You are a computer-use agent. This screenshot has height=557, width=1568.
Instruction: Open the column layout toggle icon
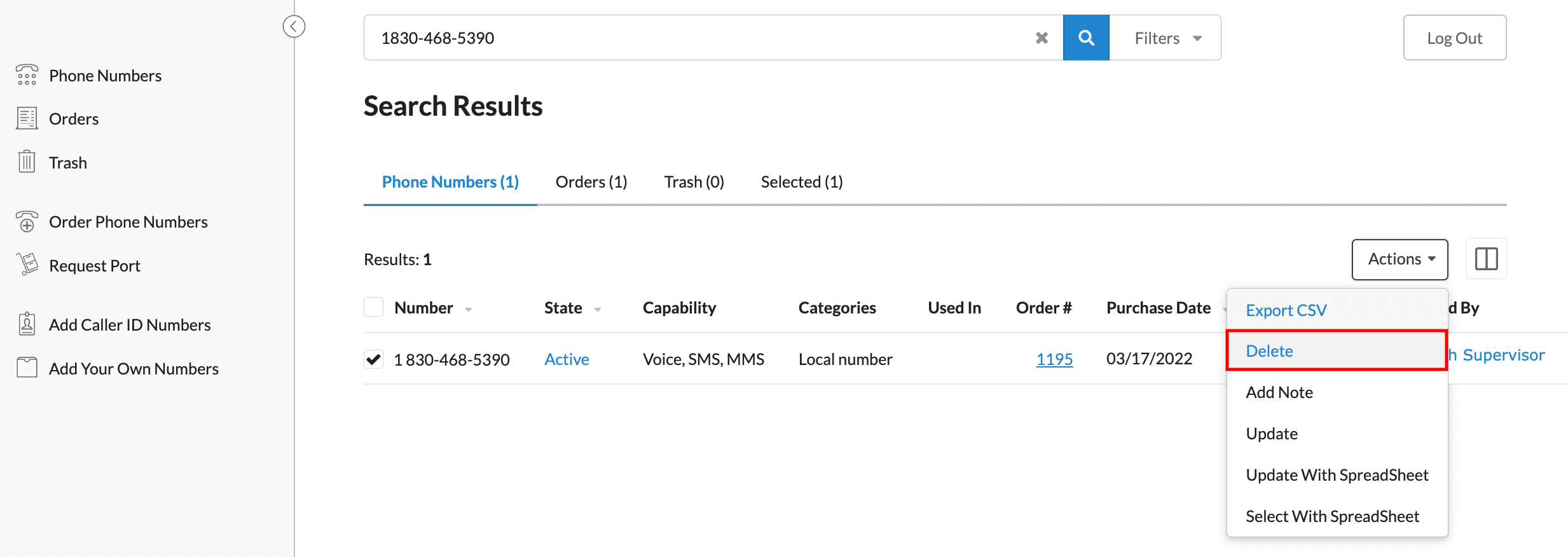[1486, 259]
